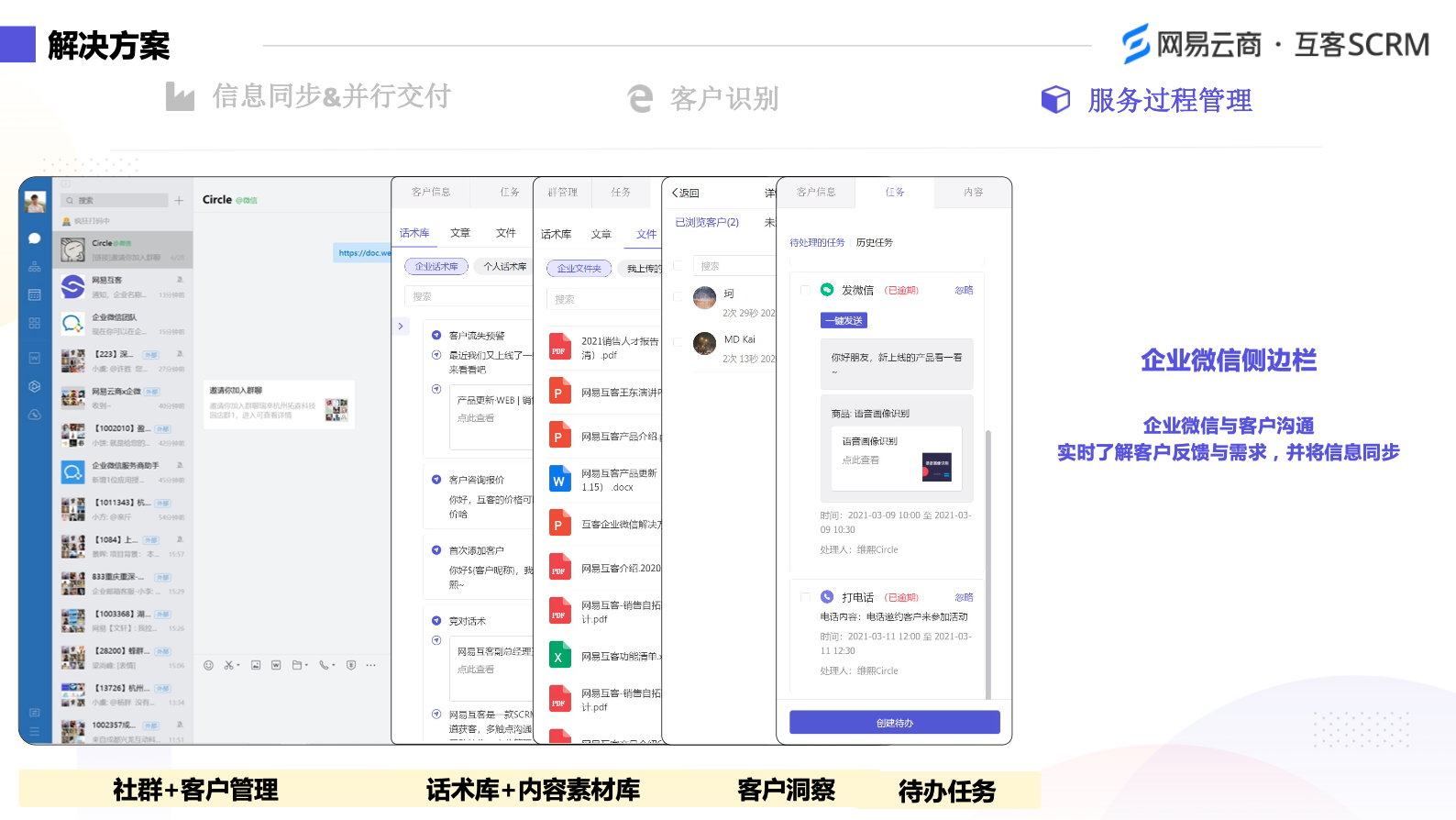Click the more options ellipsis in chat toolbar
Screen dimensions: 1456x820
coord(371,665)
